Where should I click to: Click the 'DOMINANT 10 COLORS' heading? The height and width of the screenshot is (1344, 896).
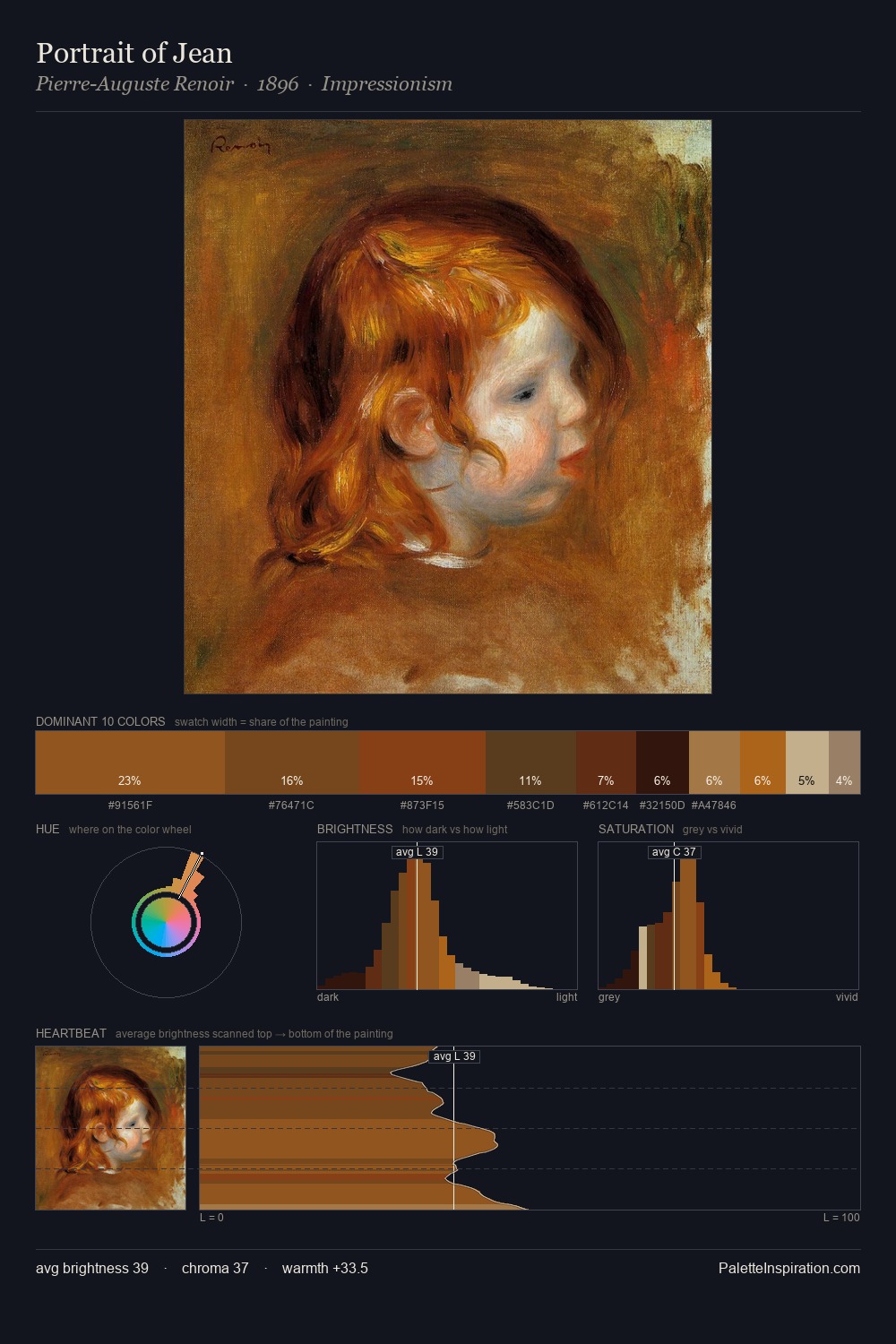(x=100, y=721)
